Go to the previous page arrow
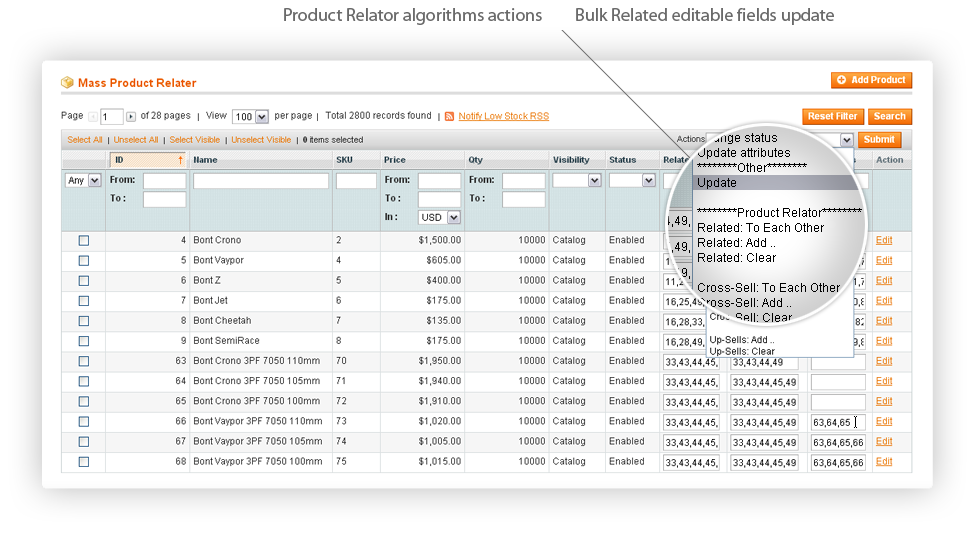 pyautogui.click(x=93, y=116)
